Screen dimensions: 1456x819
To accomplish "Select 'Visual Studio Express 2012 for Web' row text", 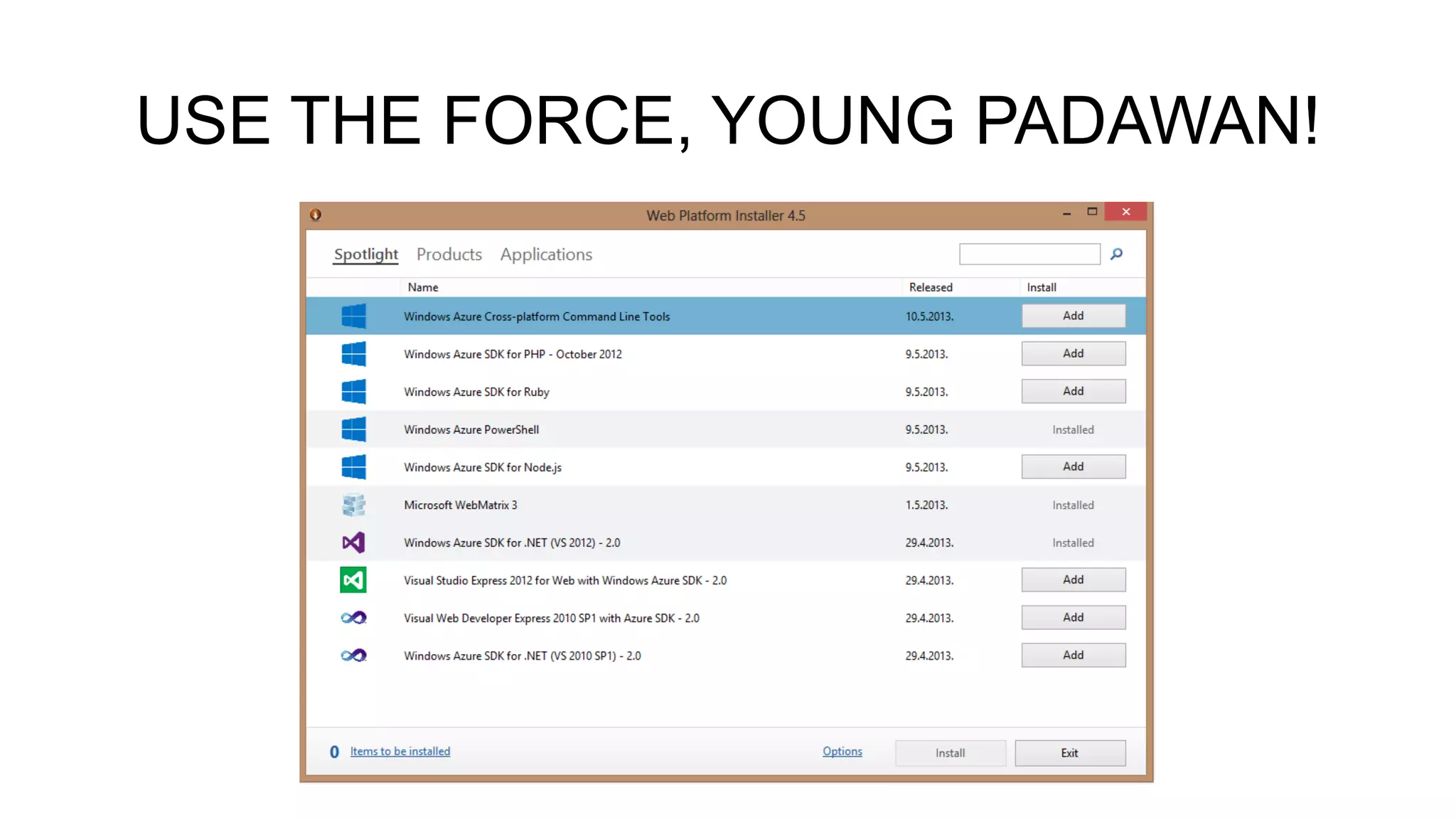I will tap(565, 580).
